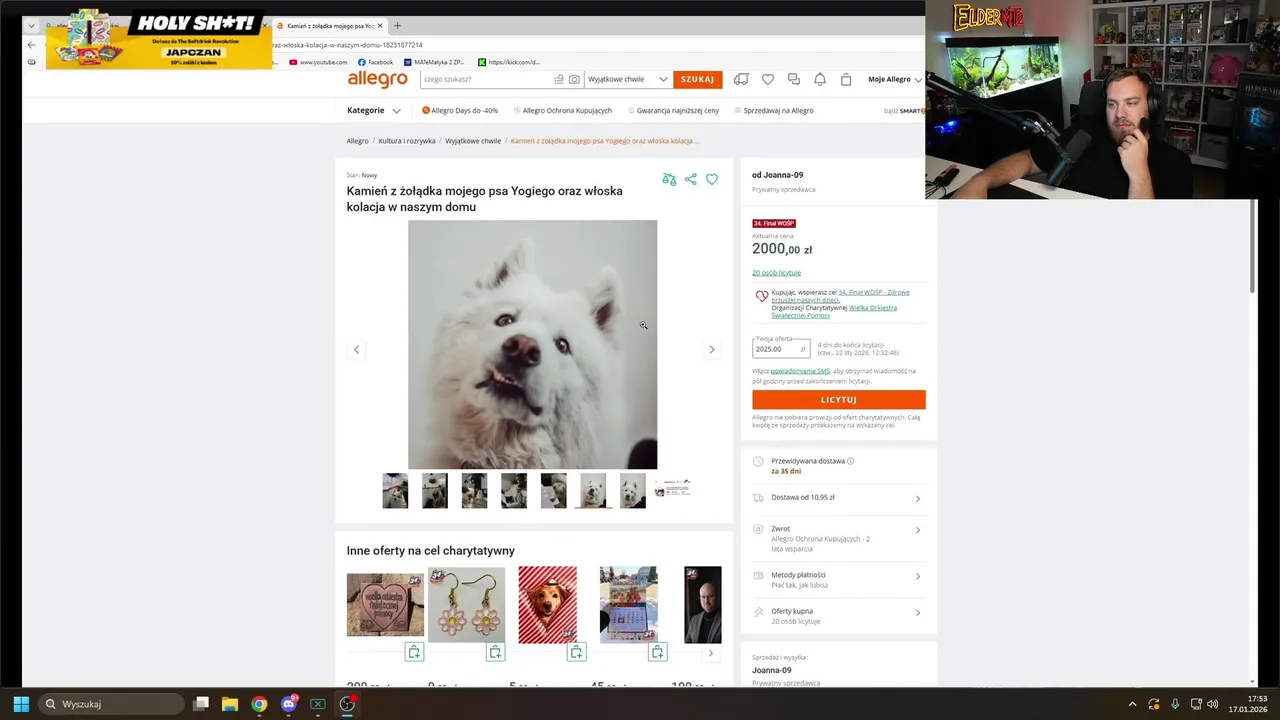The height and width of the screenshot is (720, 1280).
Task: Open breadcrumb Kultura i rozrywka
Action: tap(407, 141)
